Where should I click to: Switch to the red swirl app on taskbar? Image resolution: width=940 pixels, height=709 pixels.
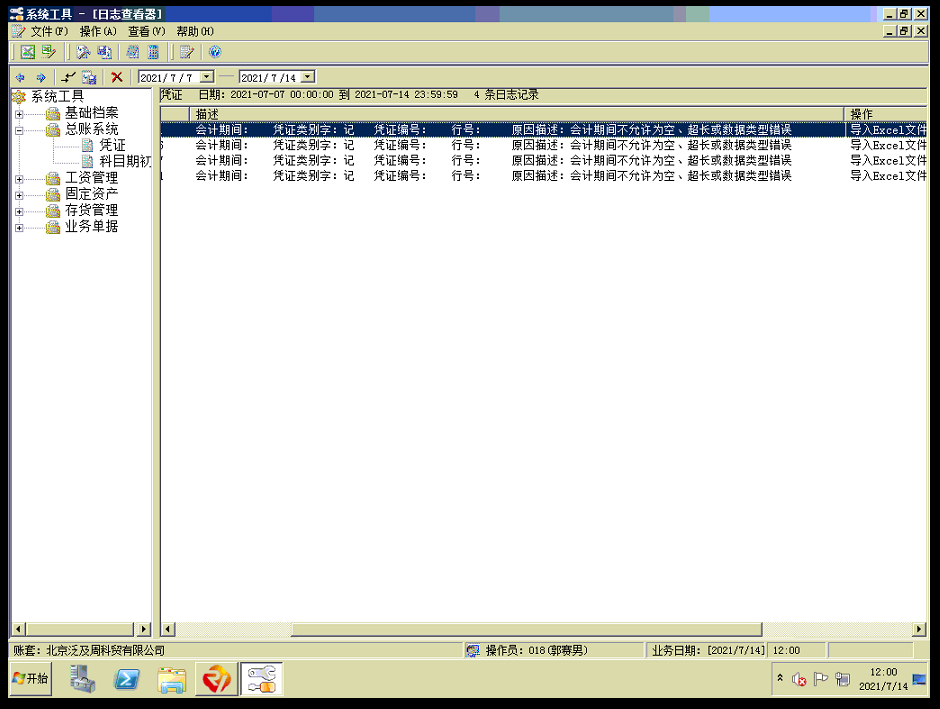[216, 679]
